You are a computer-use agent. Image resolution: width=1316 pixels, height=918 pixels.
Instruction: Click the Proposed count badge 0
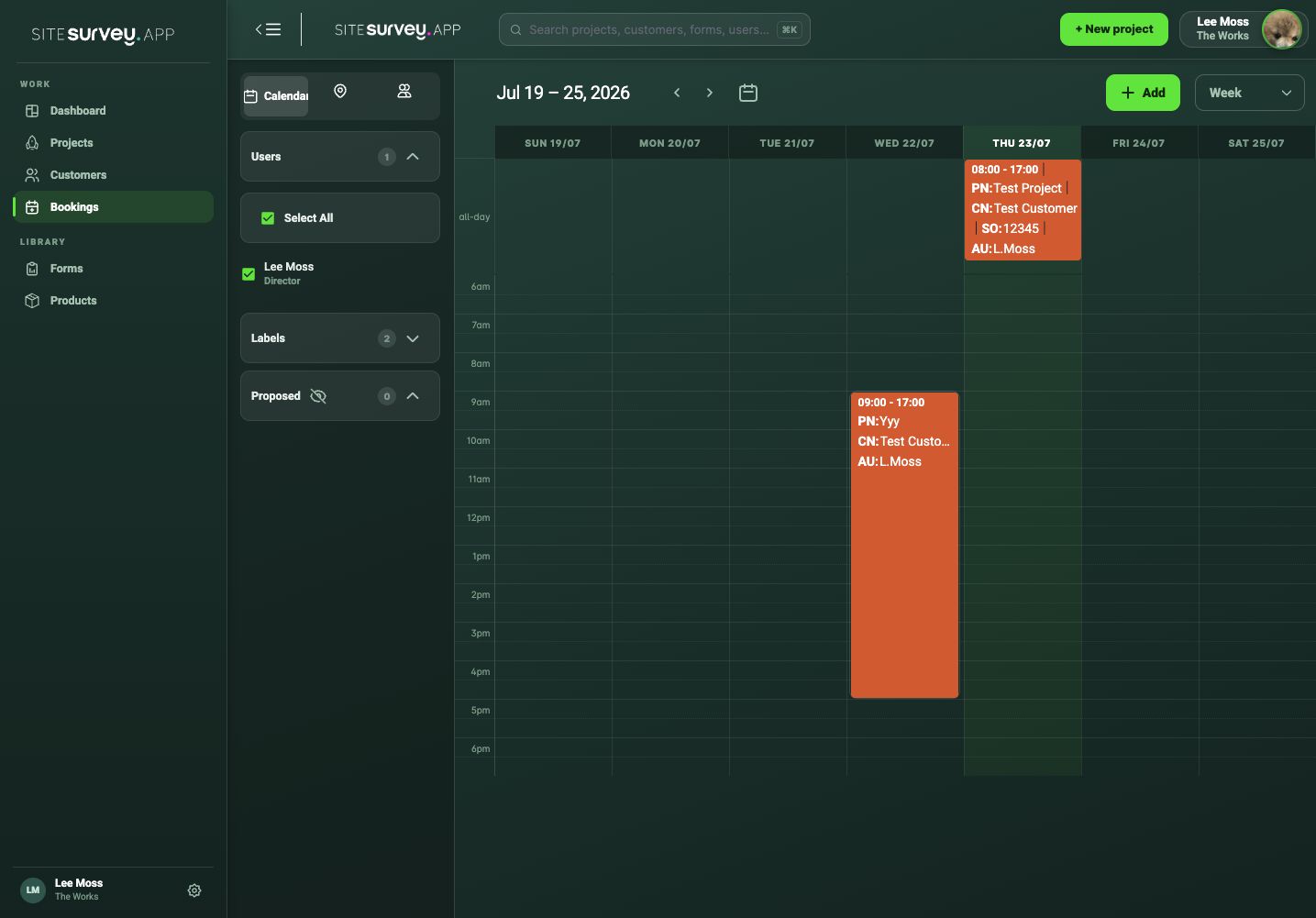(387, 396)
